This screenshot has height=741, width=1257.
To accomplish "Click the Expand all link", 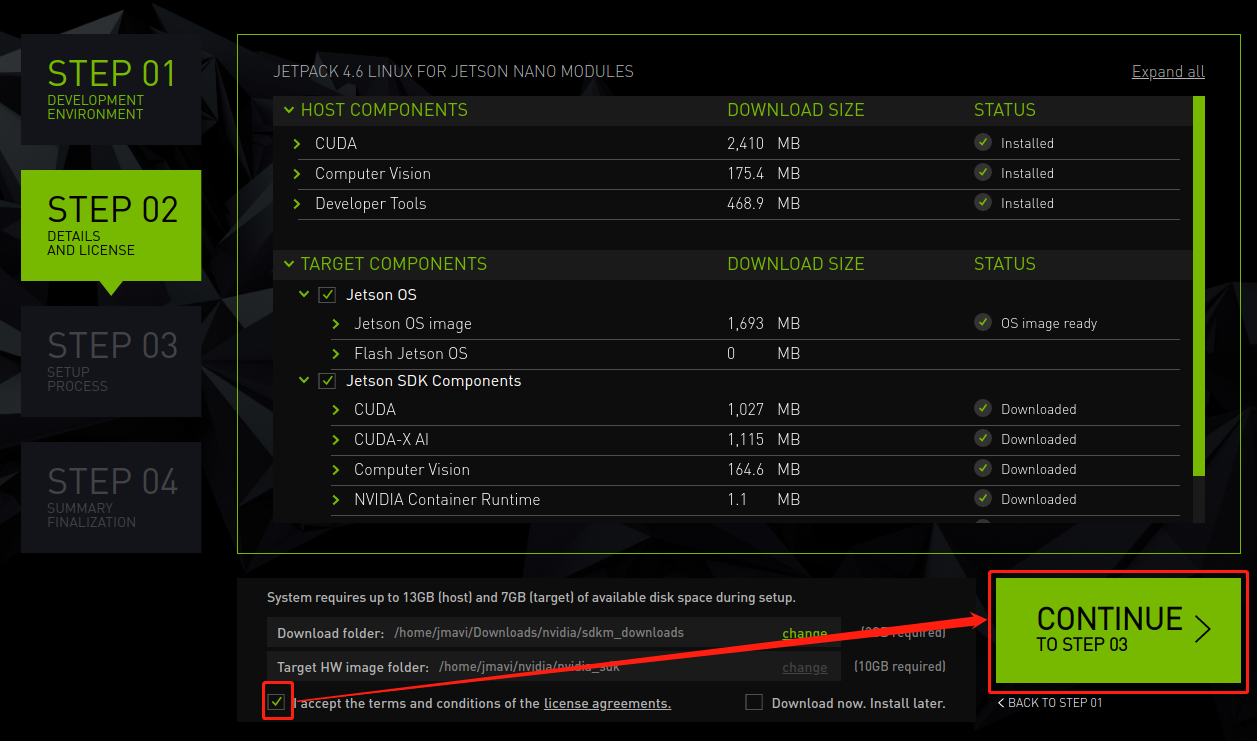I will [1168, 72].
